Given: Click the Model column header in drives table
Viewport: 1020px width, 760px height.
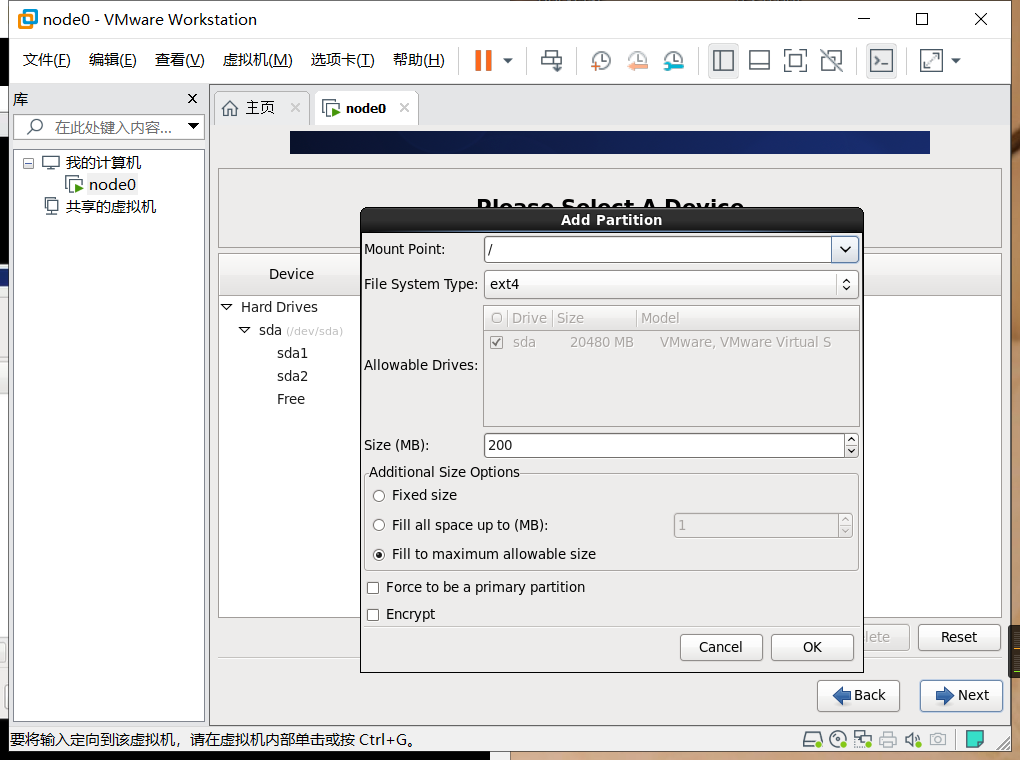Looking at the screenshot, I should pyautogui.click(x=747, y=318).
